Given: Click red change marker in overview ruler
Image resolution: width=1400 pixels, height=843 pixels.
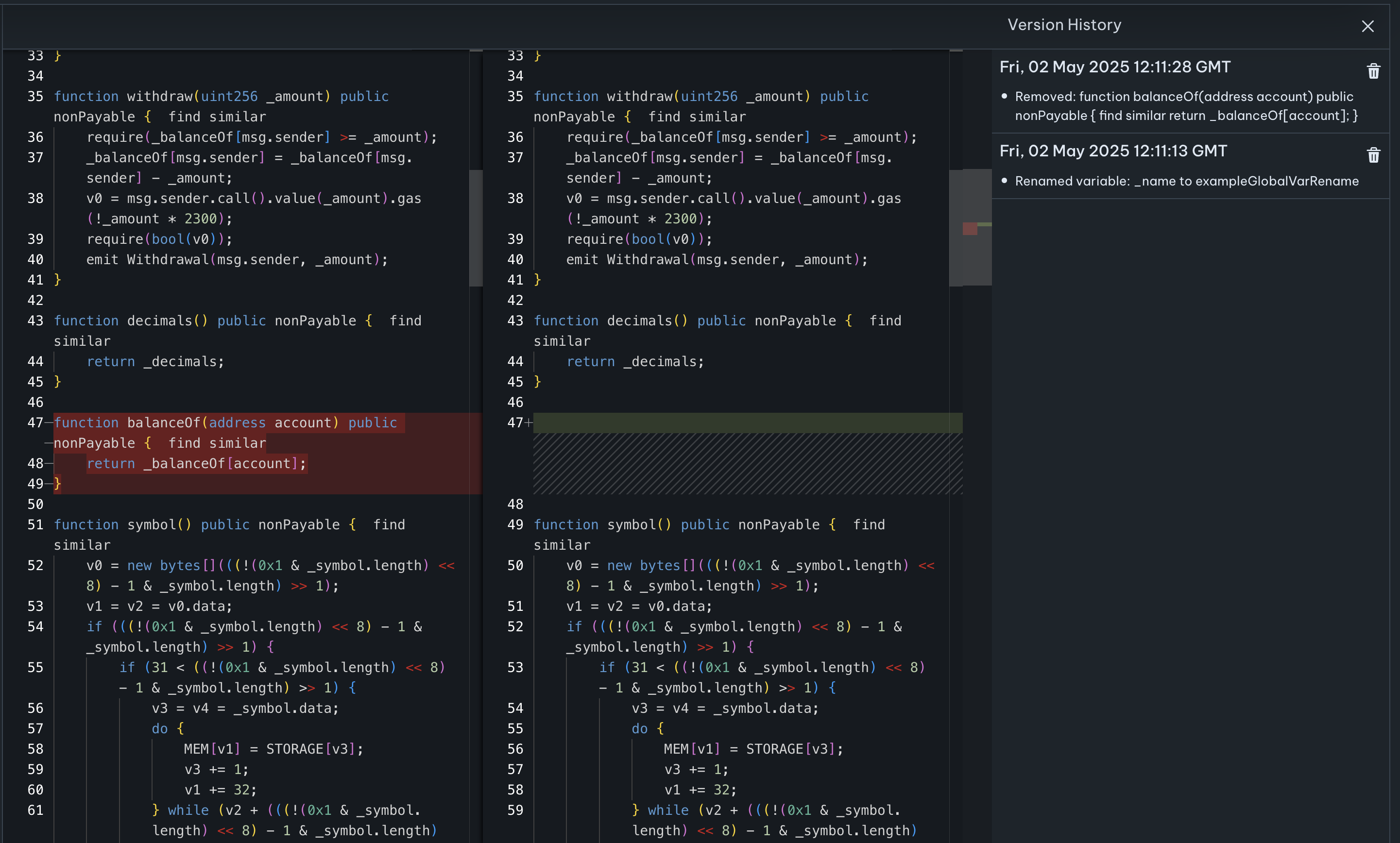Looking at the screenshot, I should 969,228.
